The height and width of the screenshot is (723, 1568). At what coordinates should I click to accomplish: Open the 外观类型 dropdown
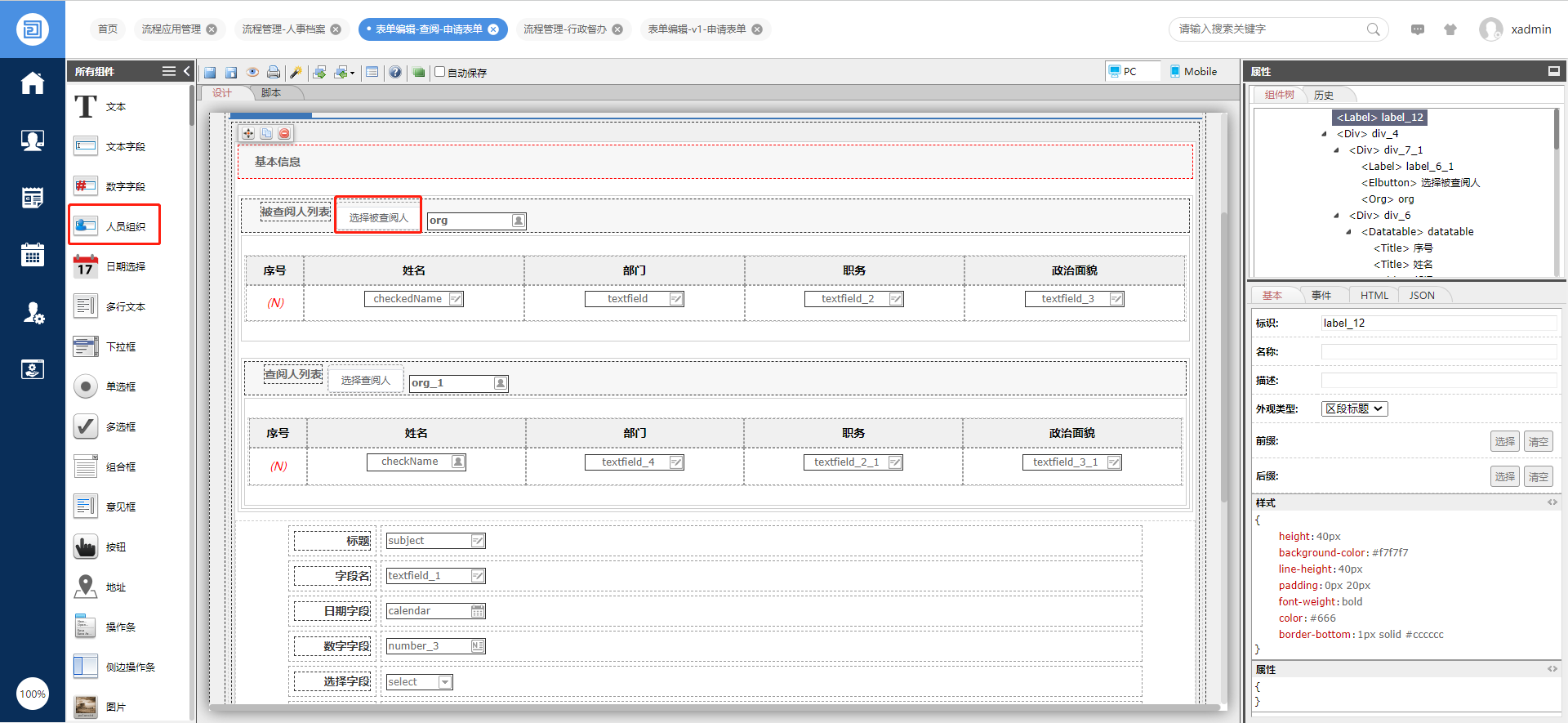[1354, 408]
